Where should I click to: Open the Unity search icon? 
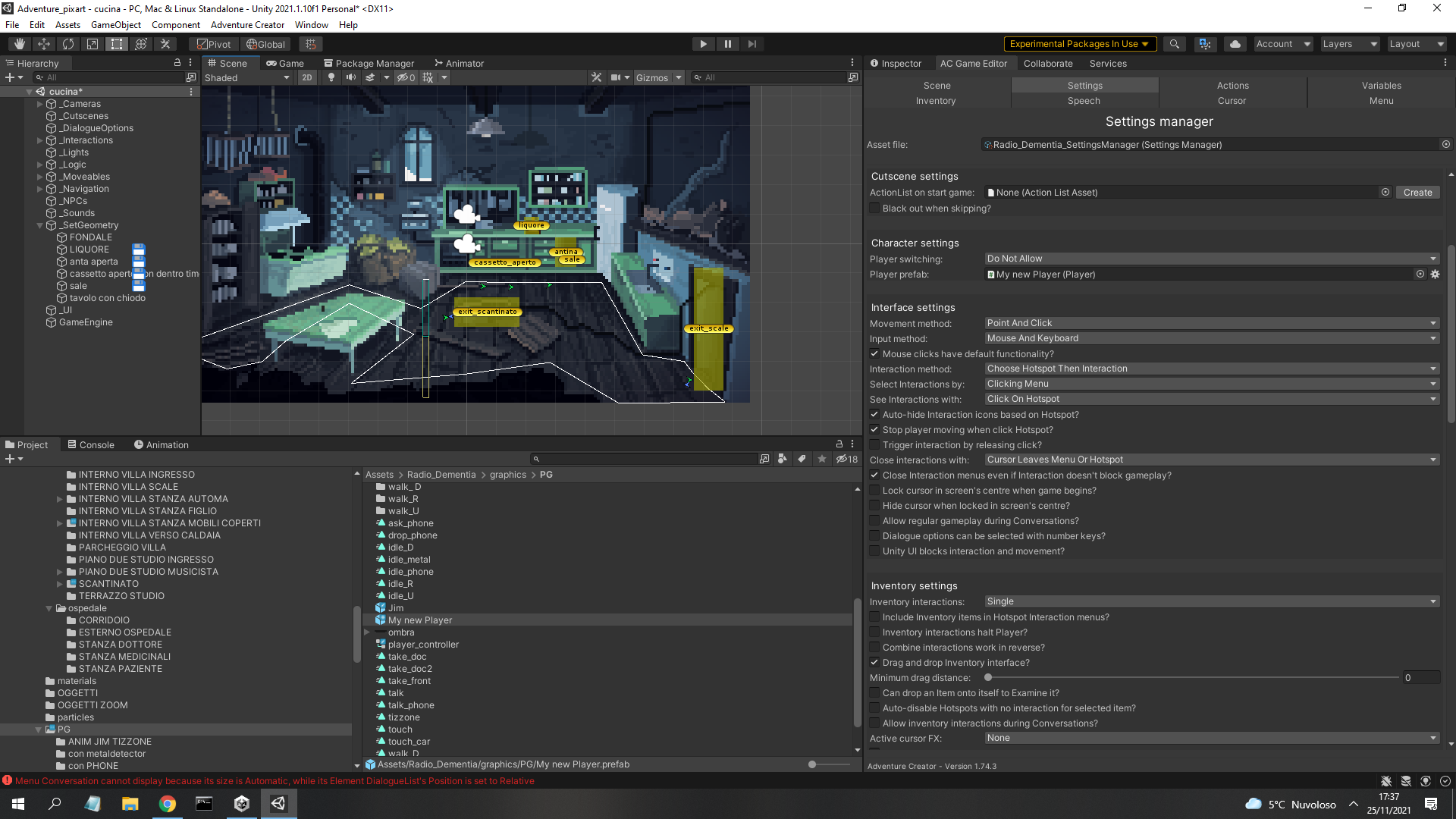[1175, 44]
